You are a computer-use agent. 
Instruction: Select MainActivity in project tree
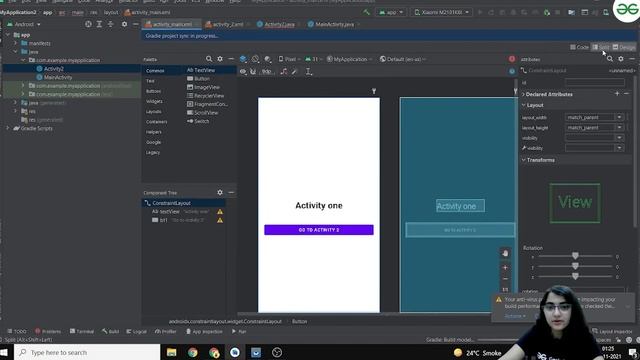tap(58, 77)
